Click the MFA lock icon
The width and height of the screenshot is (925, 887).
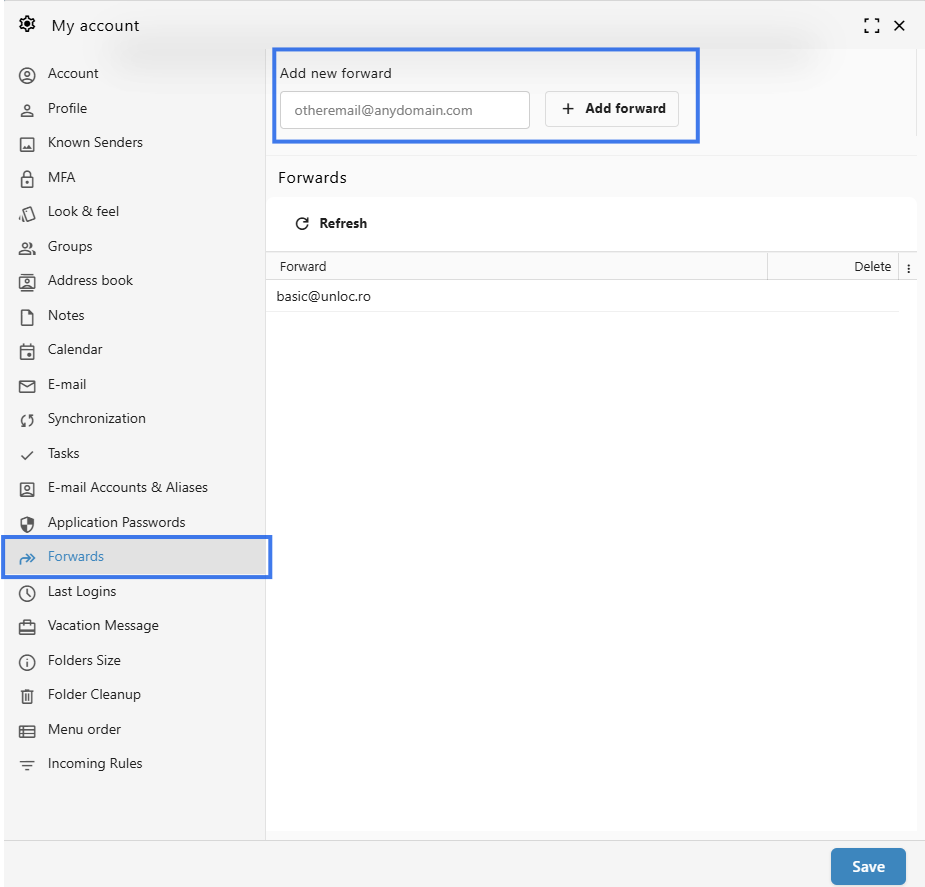point(27,179)
